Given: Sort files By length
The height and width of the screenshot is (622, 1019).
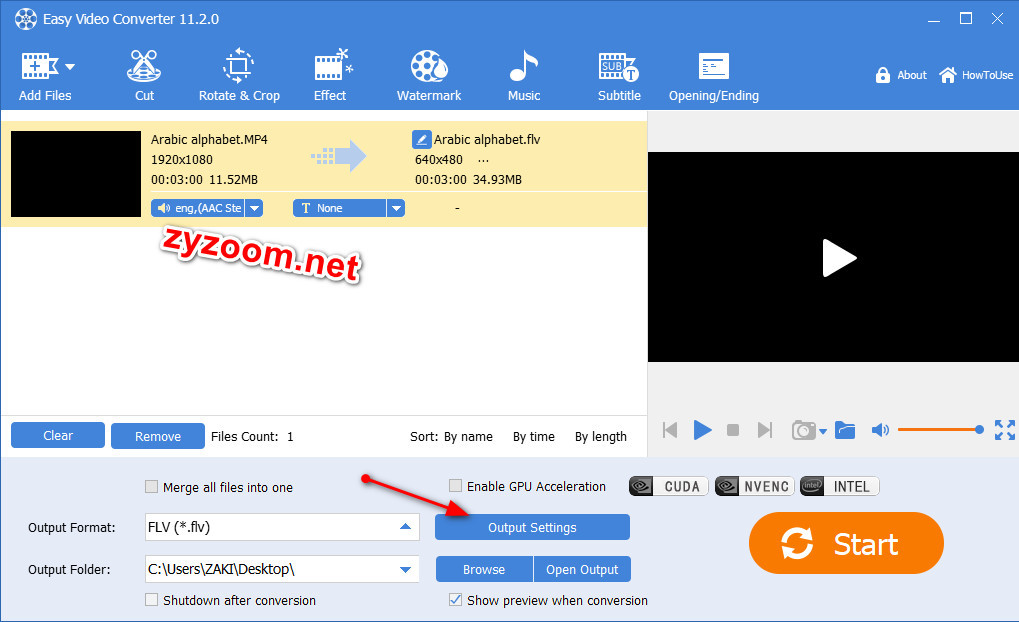Looking at the screenshot, I should click(x=600, y=437).
